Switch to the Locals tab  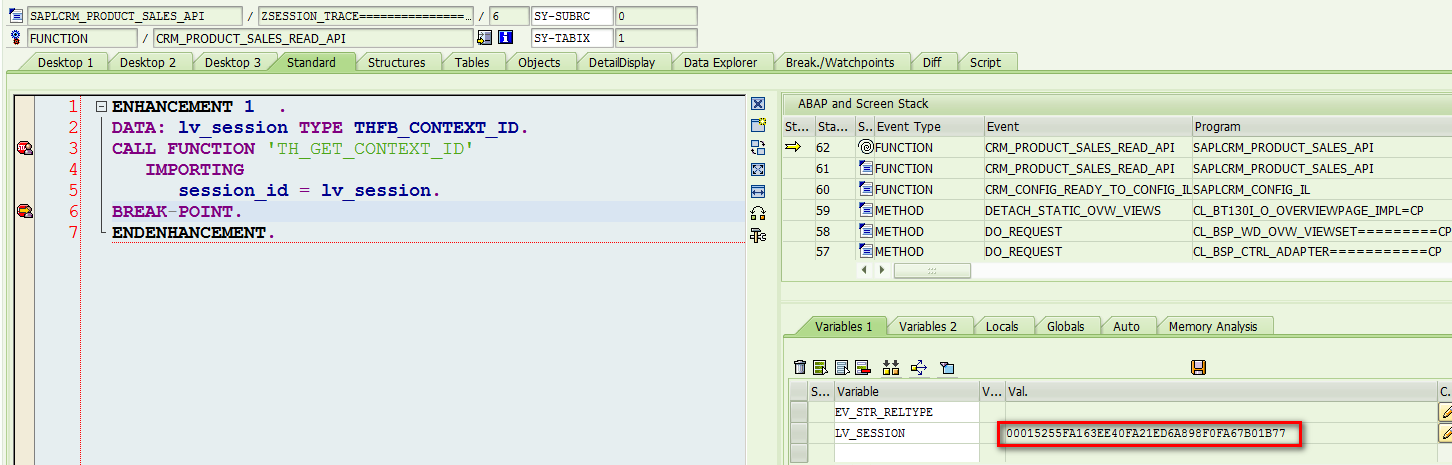click(1001, 326)
